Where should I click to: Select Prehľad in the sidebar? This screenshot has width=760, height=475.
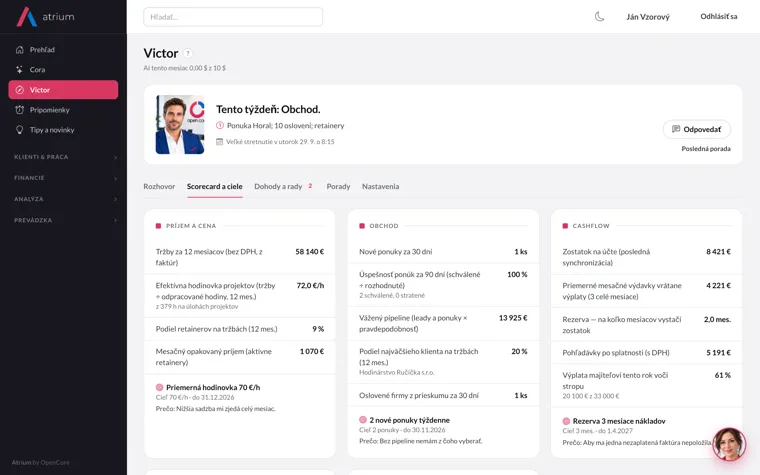63,49
